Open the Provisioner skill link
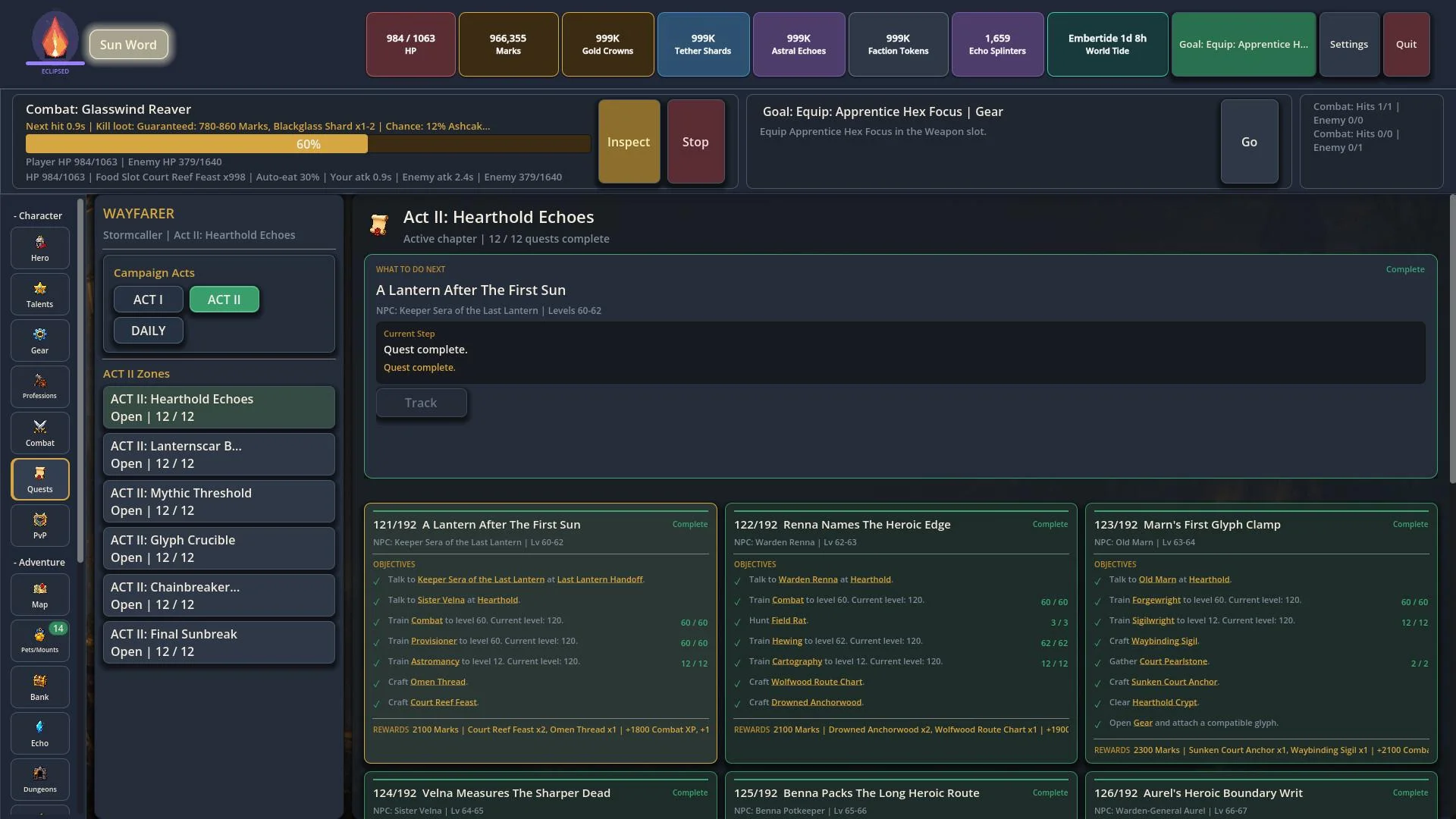Viewport: 1456px width, 819px height. [x=434, y=641]
